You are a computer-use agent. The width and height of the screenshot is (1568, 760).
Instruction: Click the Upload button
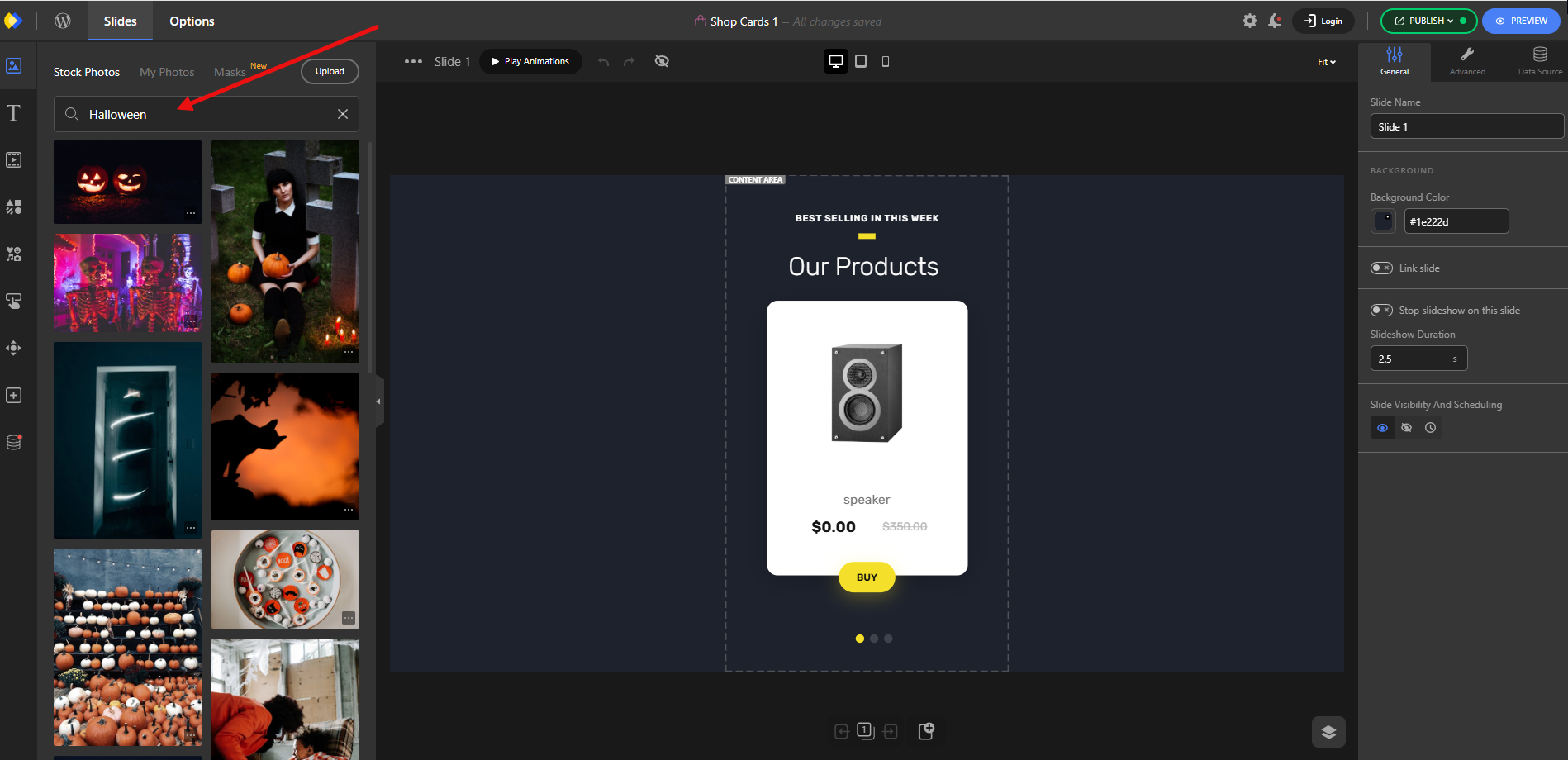(330, 71)
